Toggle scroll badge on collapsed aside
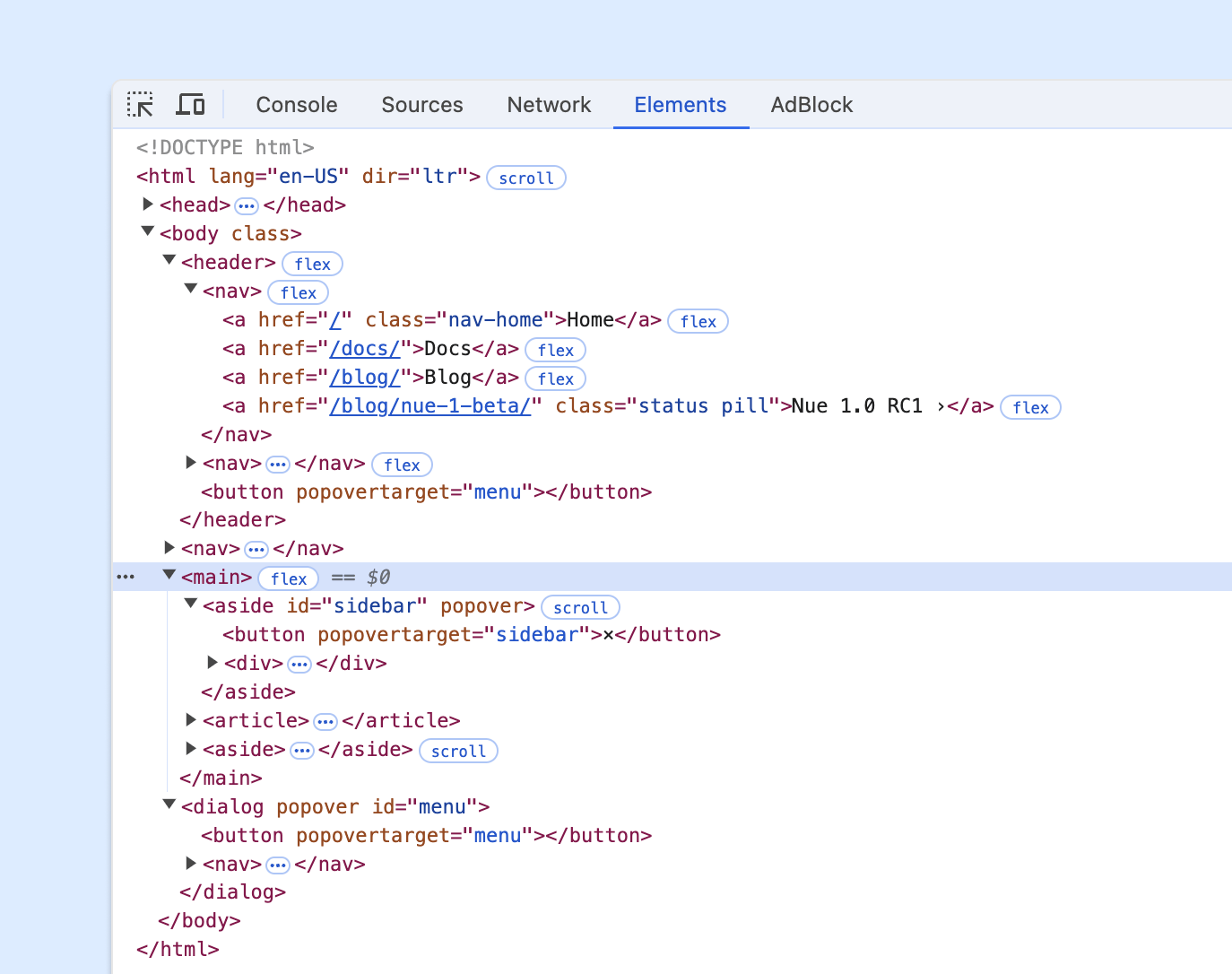This screenshot has height=974, width=1232. click(x=459, y=751)
